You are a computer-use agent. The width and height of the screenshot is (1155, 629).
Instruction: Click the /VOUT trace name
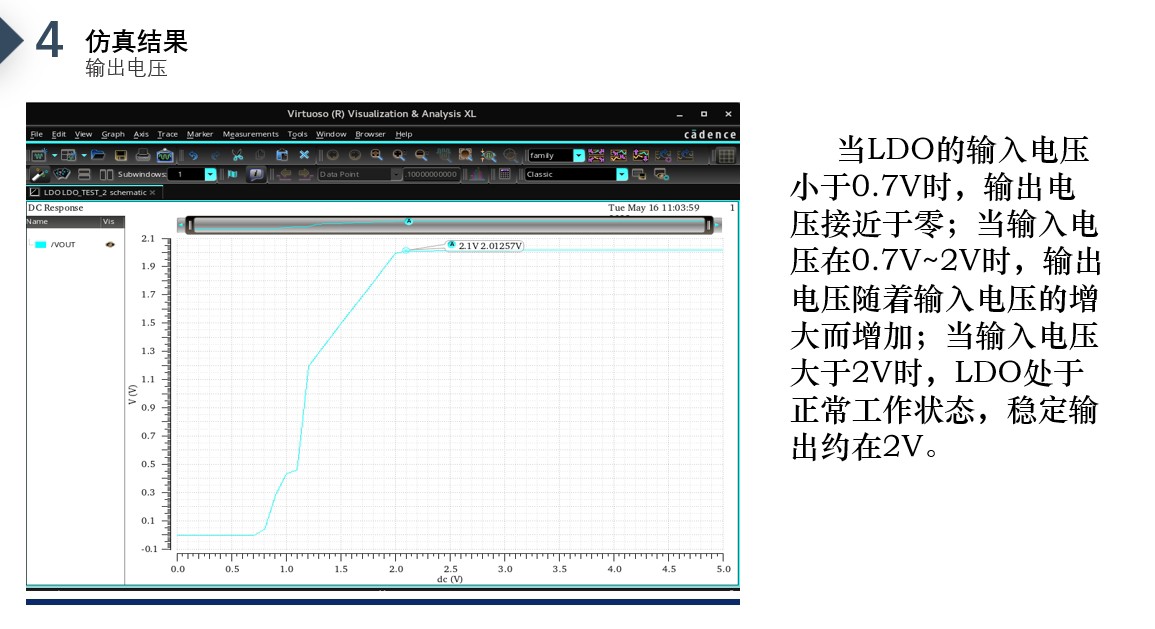63,245
